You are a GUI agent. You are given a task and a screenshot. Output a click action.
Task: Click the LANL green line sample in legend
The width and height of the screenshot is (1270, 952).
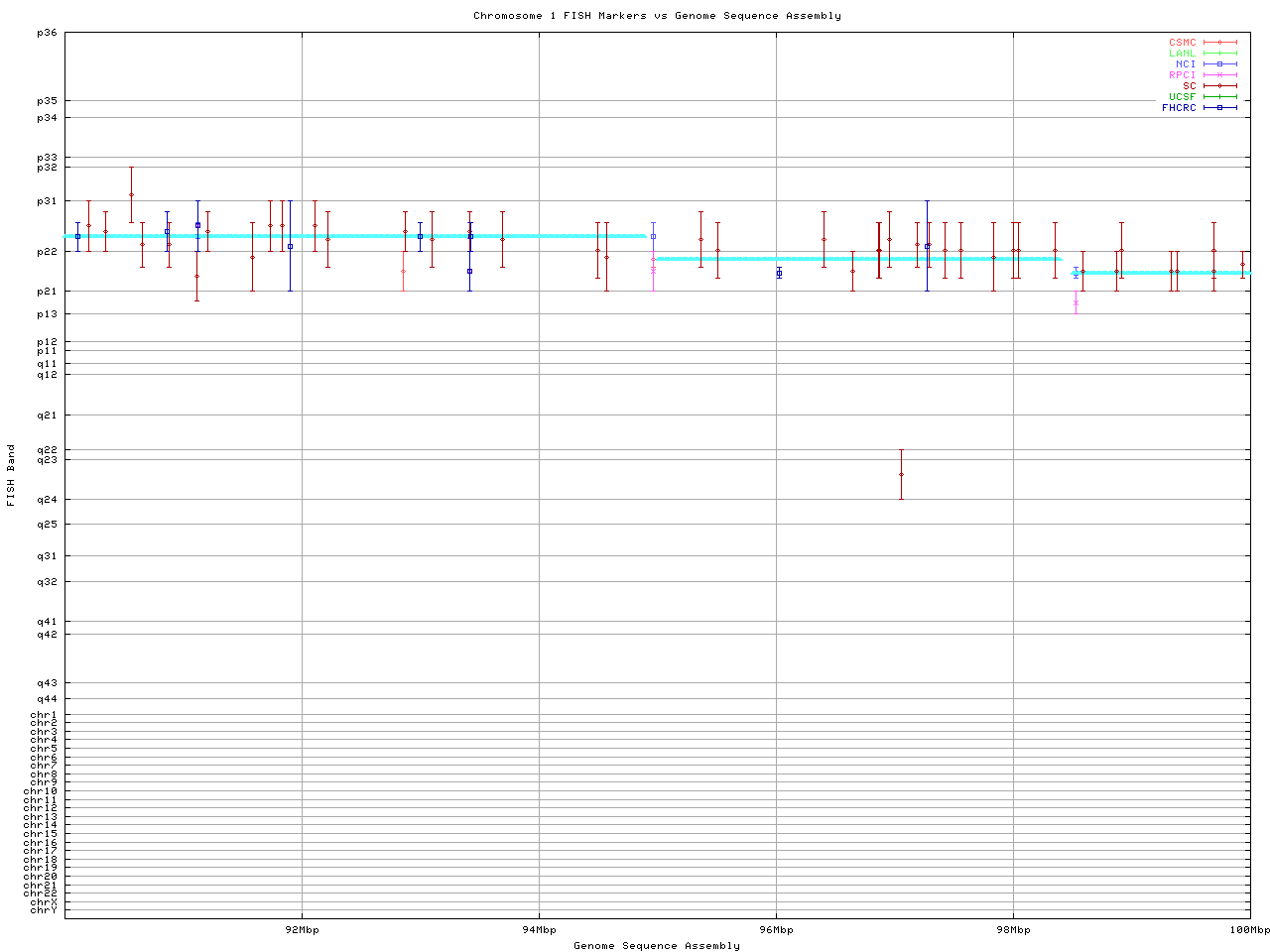[x=1219, y=54]
